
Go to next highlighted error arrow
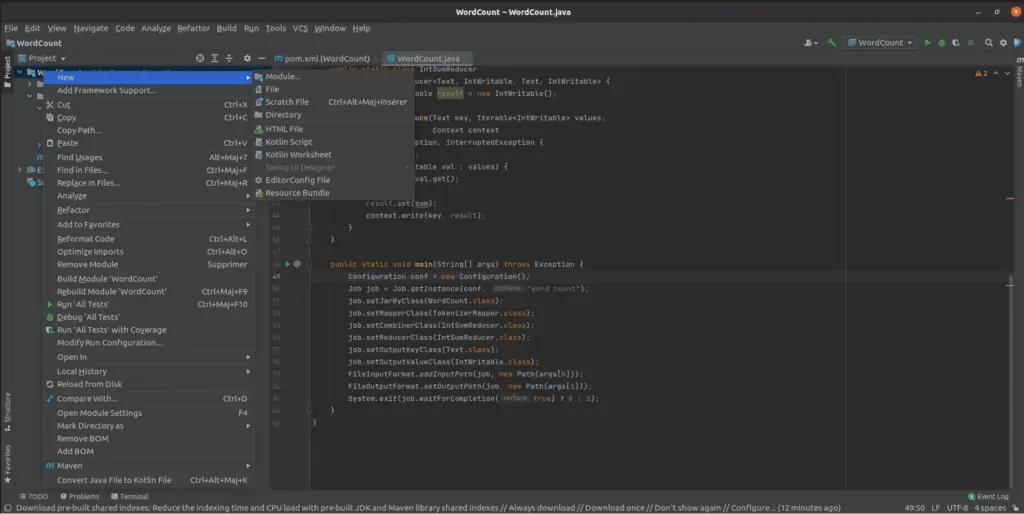(x=1007, y=73)
